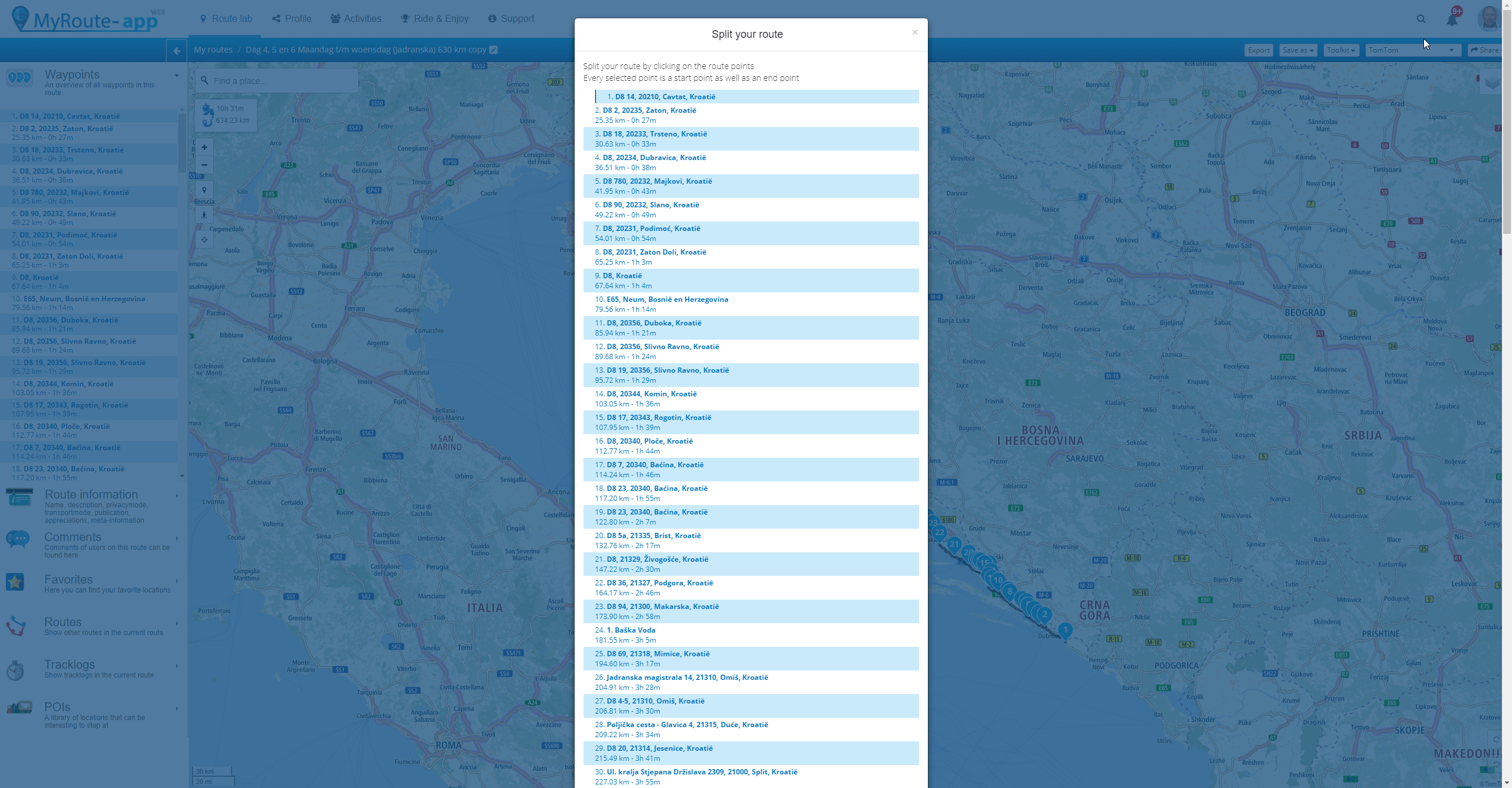This screenshot has width=1512, height=788.
Task: Click the back arrow beside My routes
Action: [177, 51]
